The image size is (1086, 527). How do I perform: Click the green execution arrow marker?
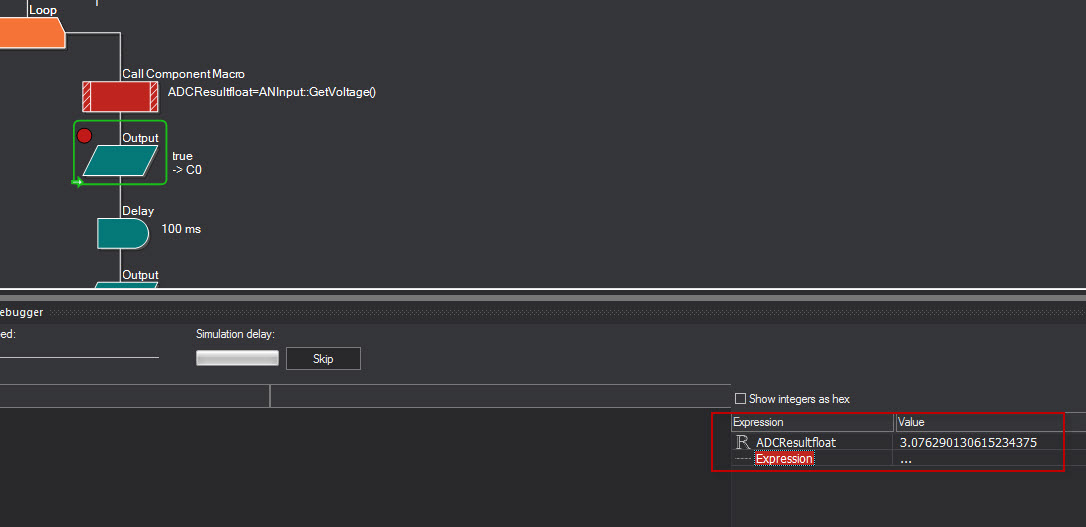point(77,182)
